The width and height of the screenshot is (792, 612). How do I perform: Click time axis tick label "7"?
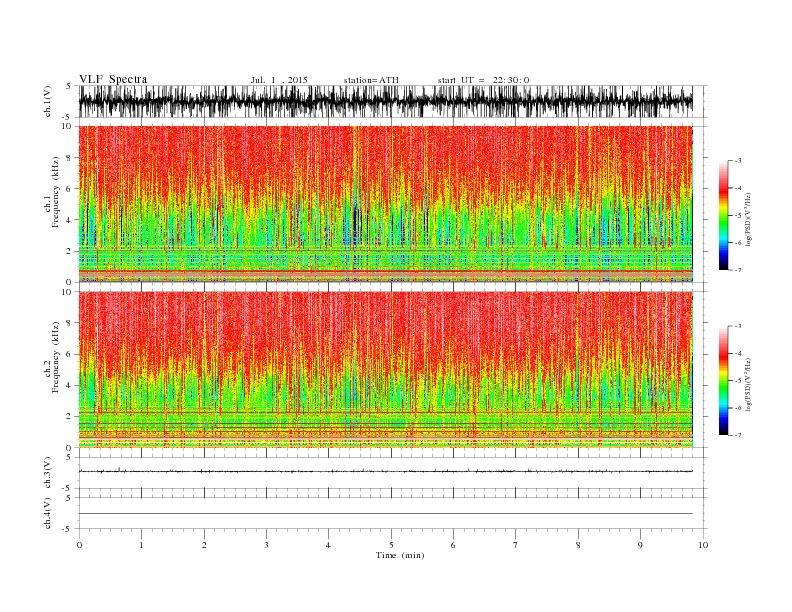coord(516,545)
